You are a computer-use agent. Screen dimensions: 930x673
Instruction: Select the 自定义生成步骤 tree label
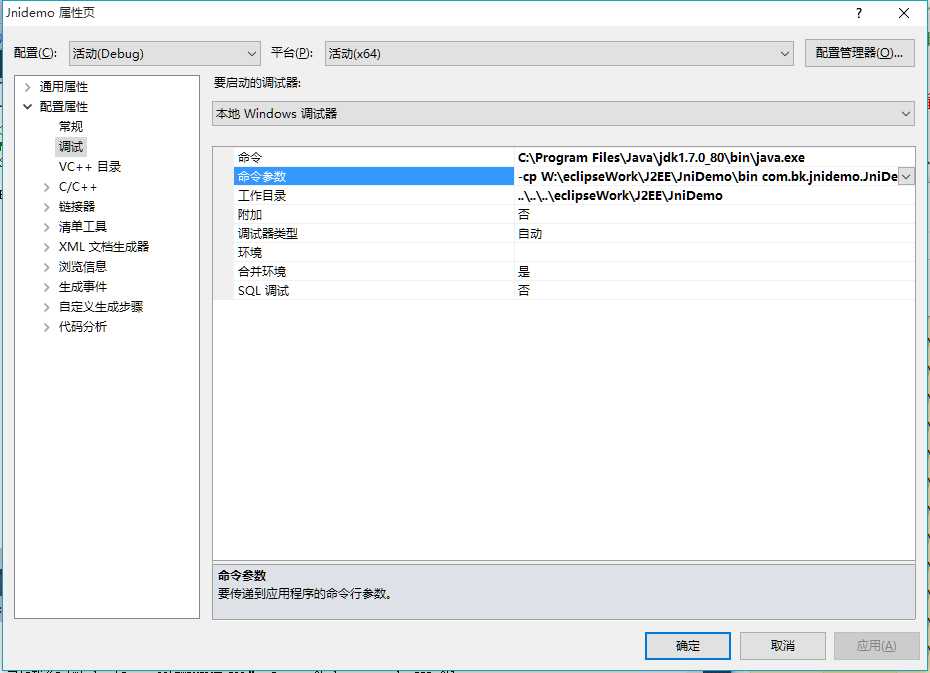(101, 307)
